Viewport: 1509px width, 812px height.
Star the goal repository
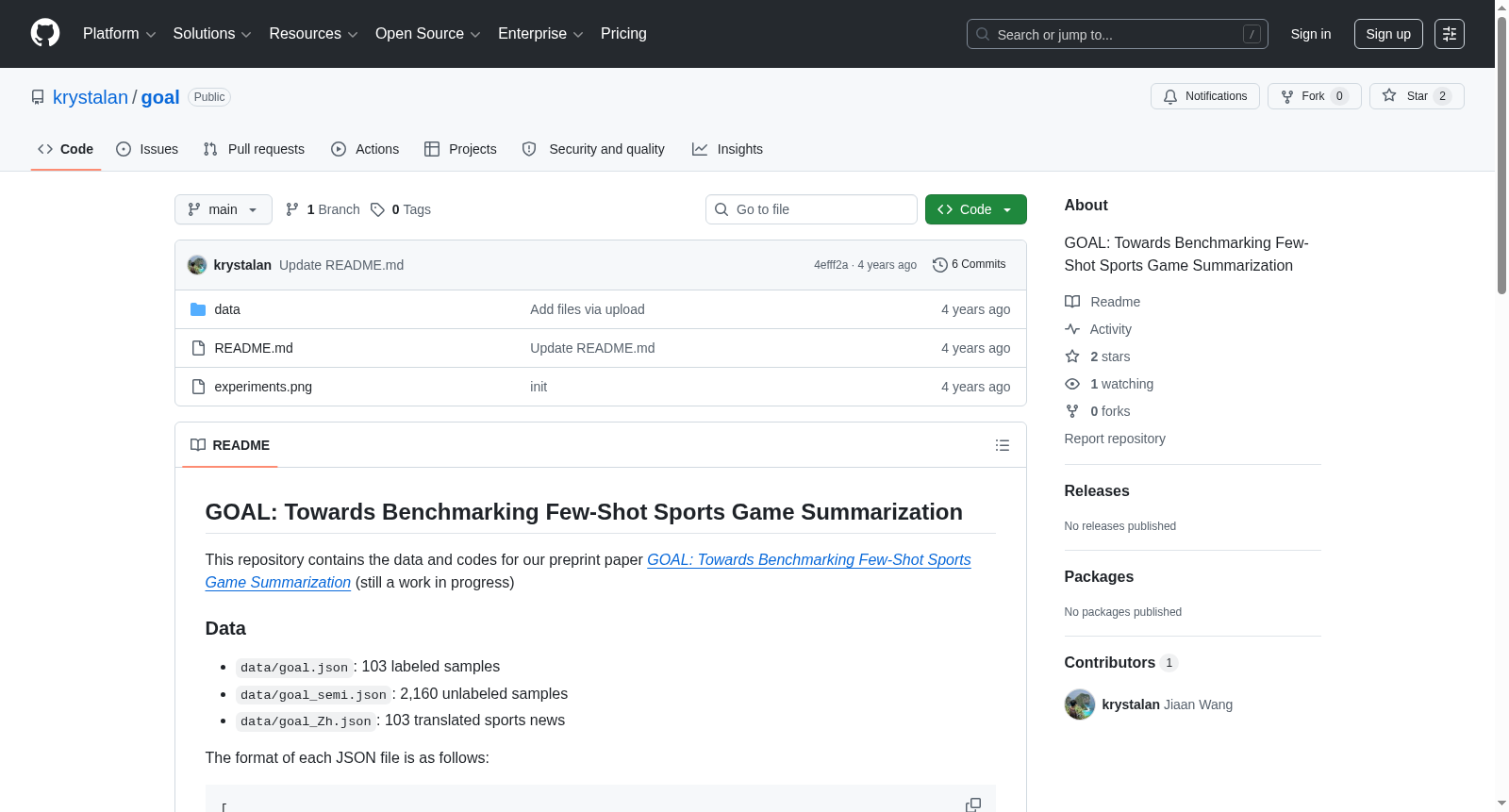pos(1417,96)
